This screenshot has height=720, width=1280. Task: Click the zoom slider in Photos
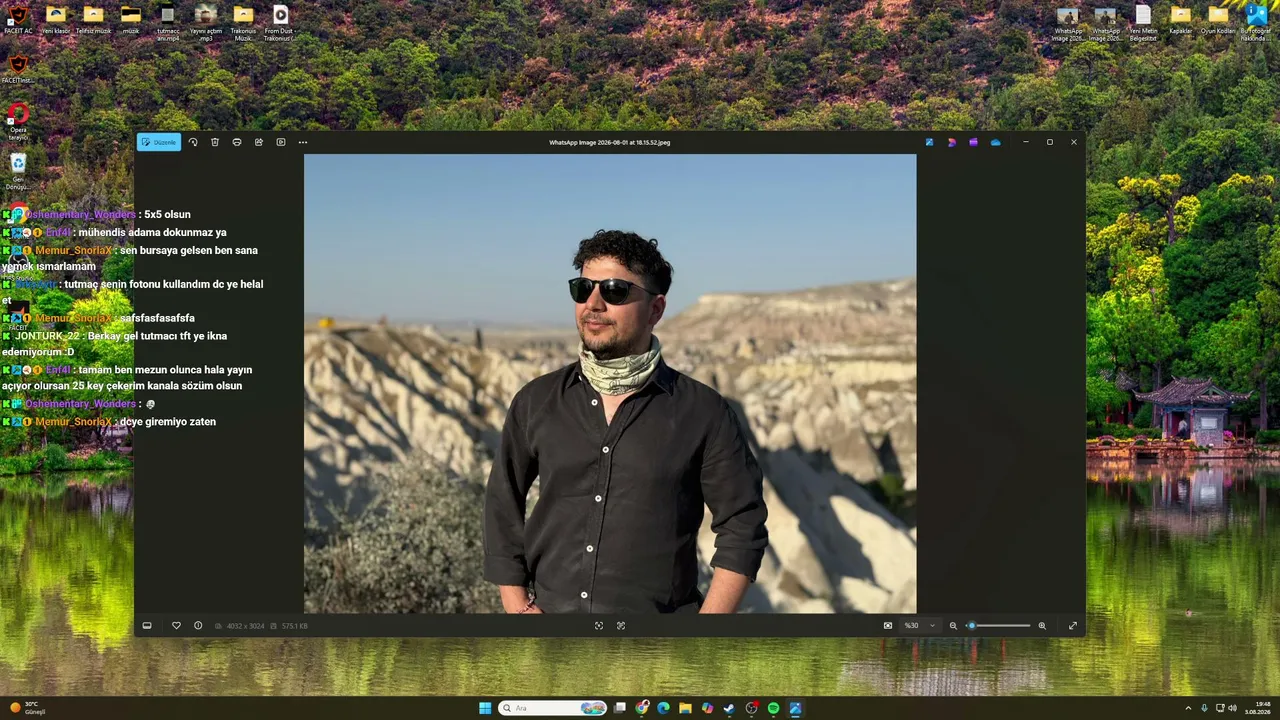pyautogui.click(x=998, y=626)
